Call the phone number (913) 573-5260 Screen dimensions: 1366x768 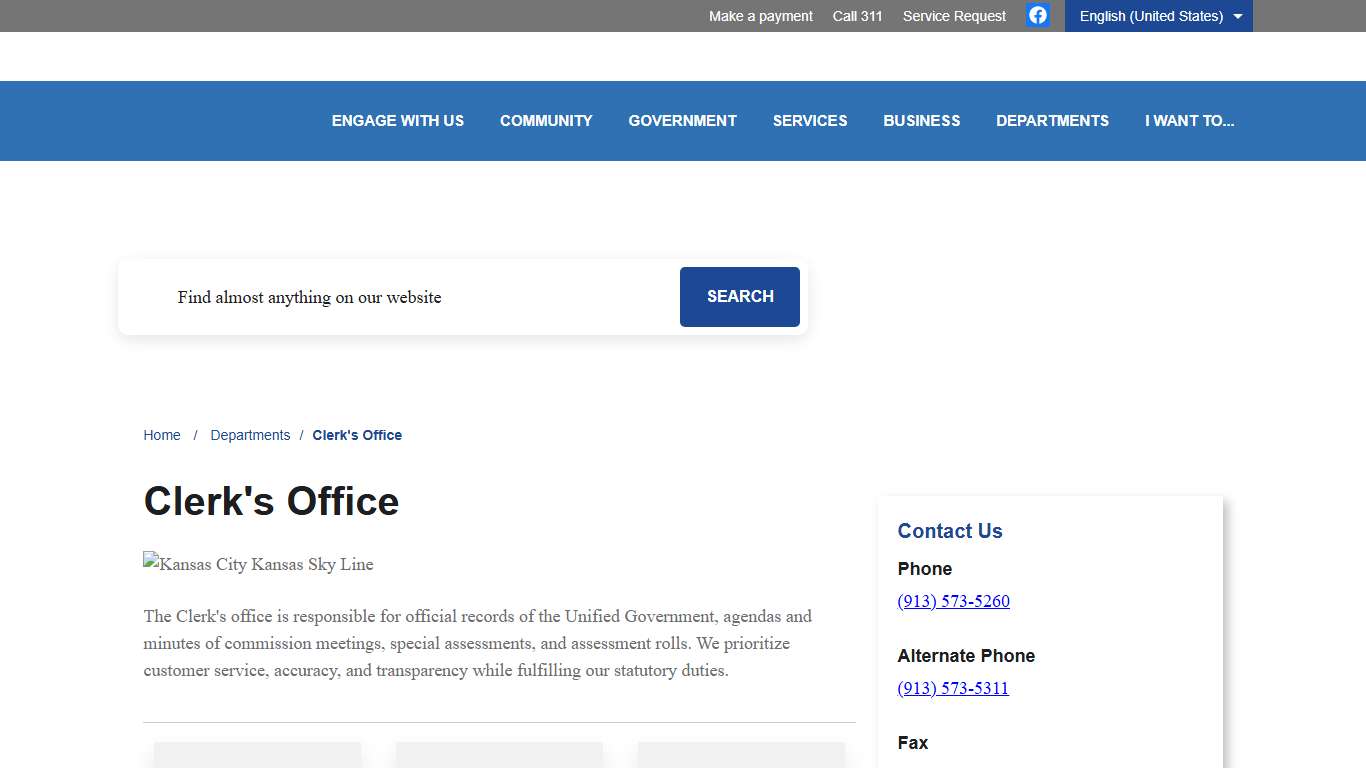pyautogui.click(x=953, y=601)
